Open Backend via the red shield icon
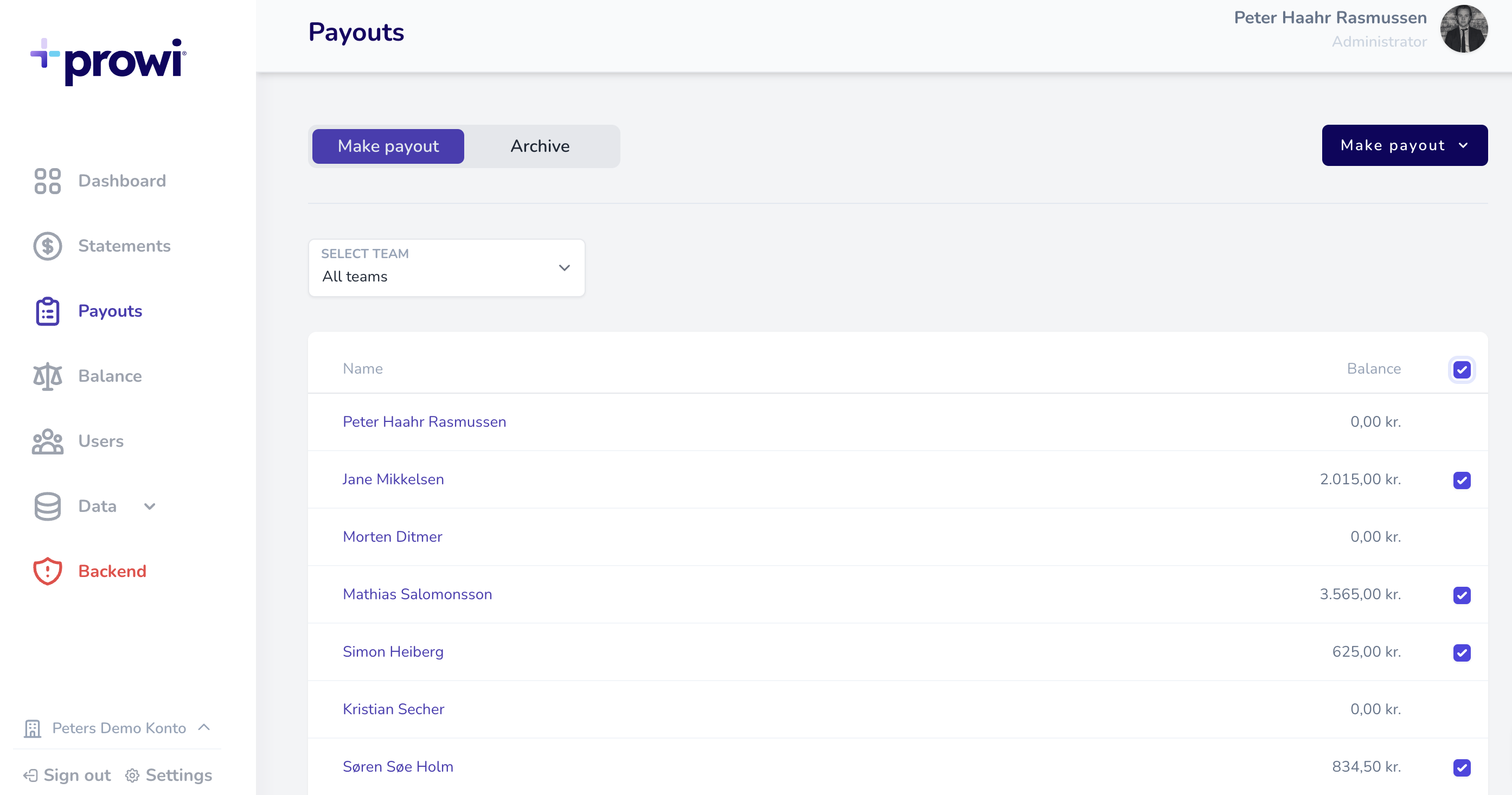1512x795 pixels. (x=47, y=570)
